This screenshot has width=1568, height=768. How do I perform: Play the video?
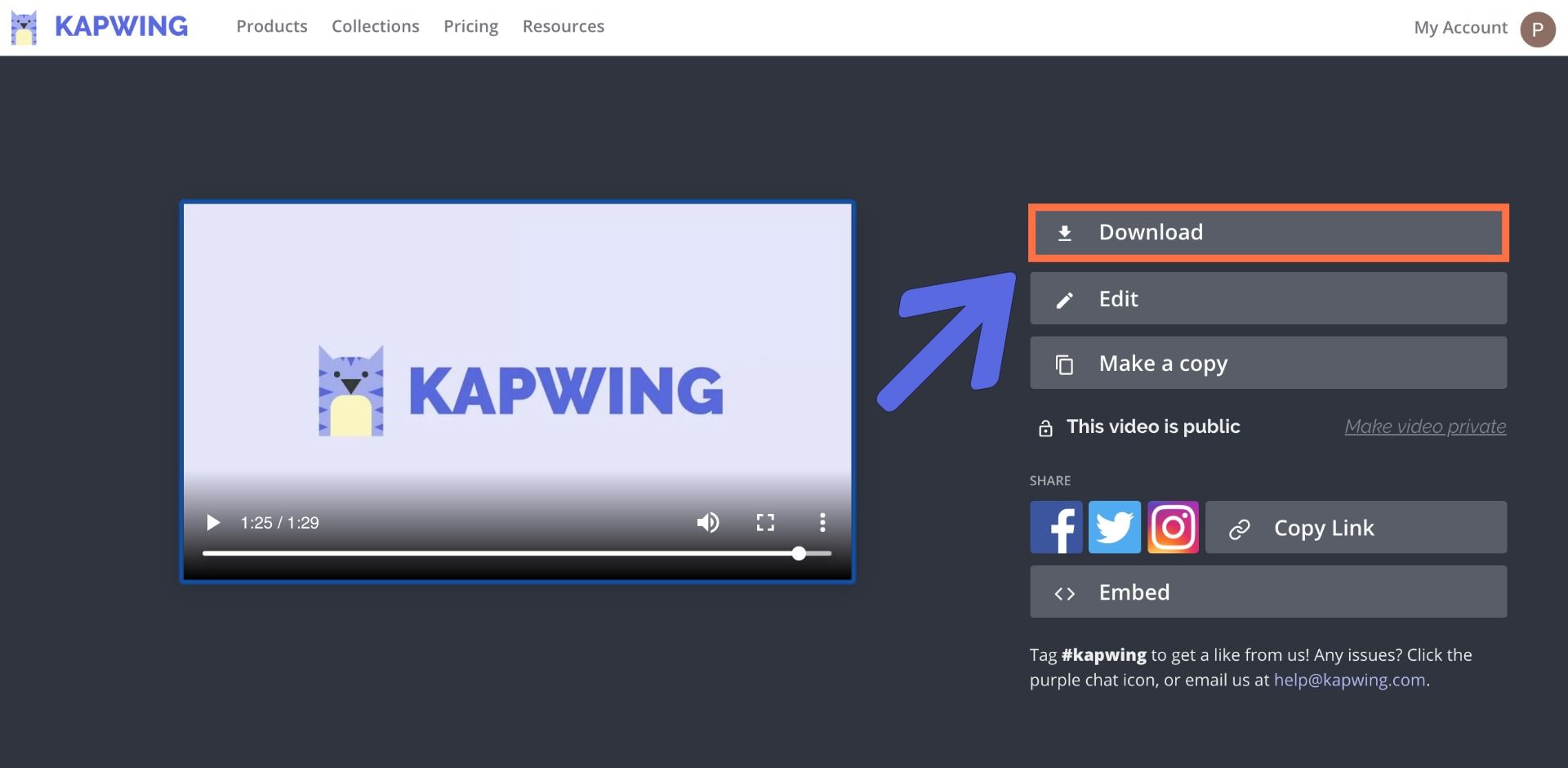click(213, 523)
